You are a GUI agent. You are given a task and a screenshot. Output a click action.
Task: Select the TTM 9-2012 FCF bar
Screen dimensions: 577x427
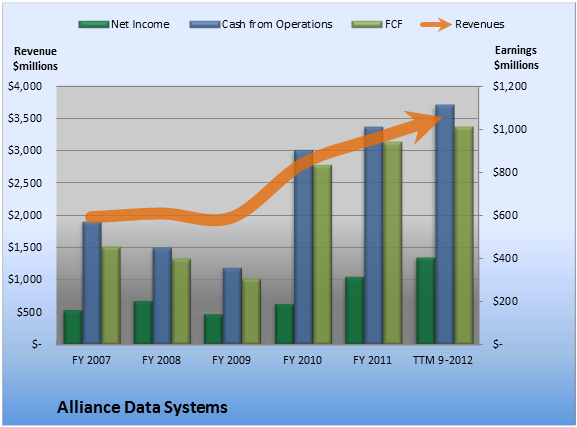(464, 236)
